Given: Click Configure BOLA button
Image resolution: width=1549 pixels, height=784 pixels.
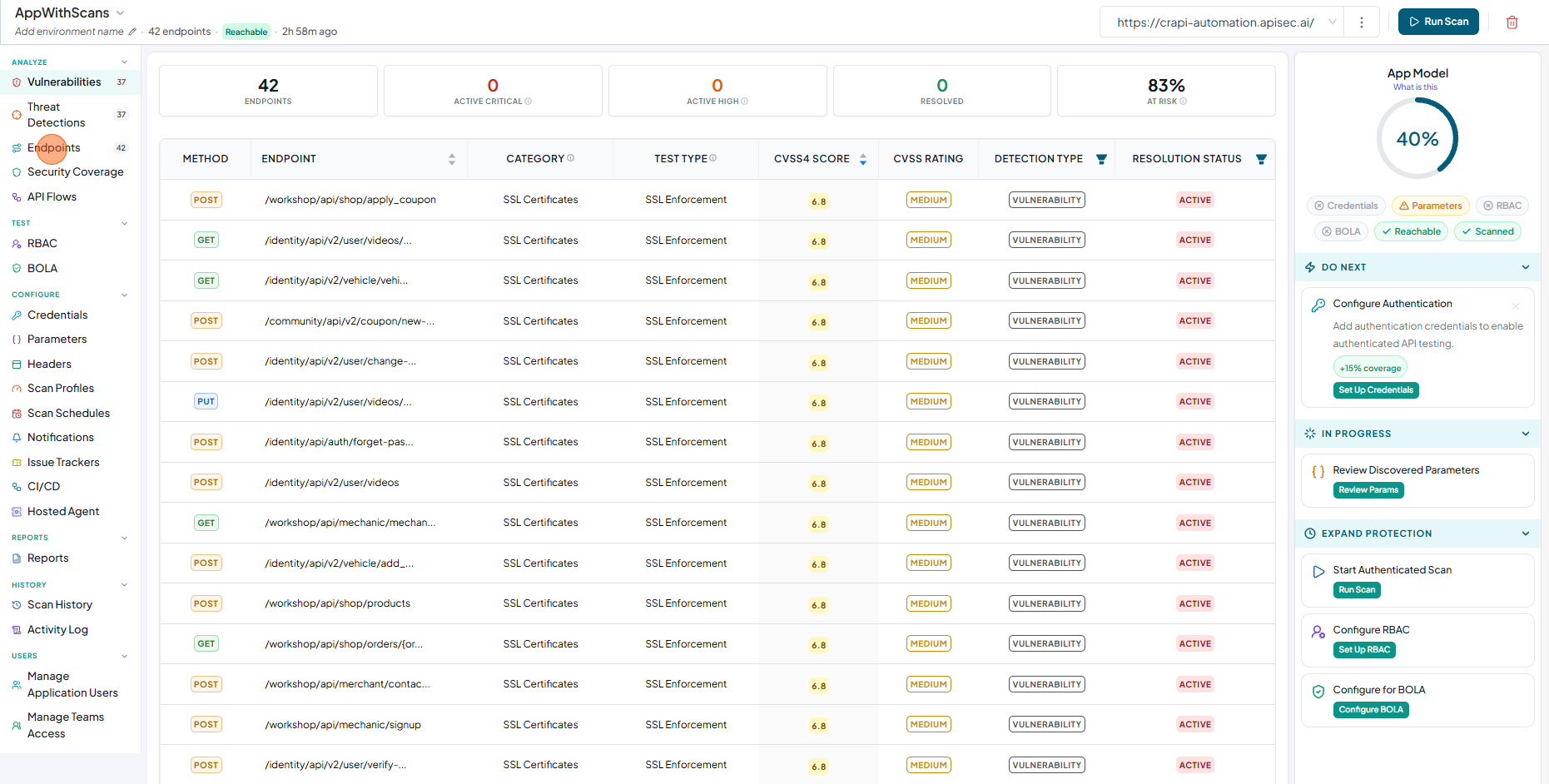Looking at the screenshot, I should click(1371, 710).
